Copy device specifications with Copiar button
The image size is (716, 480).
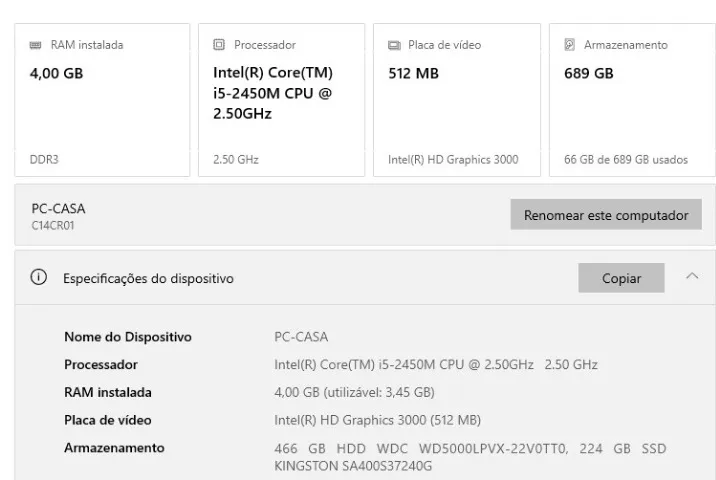pyautogui.click(x=621, y=278)
